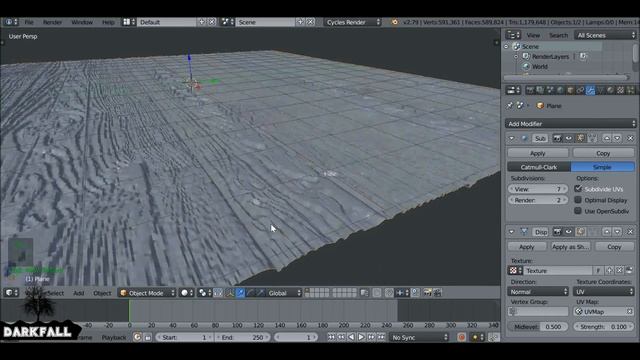The image size is (640, 360).
Task: Open the Texture properties tab icon
Action: (620, 90)
